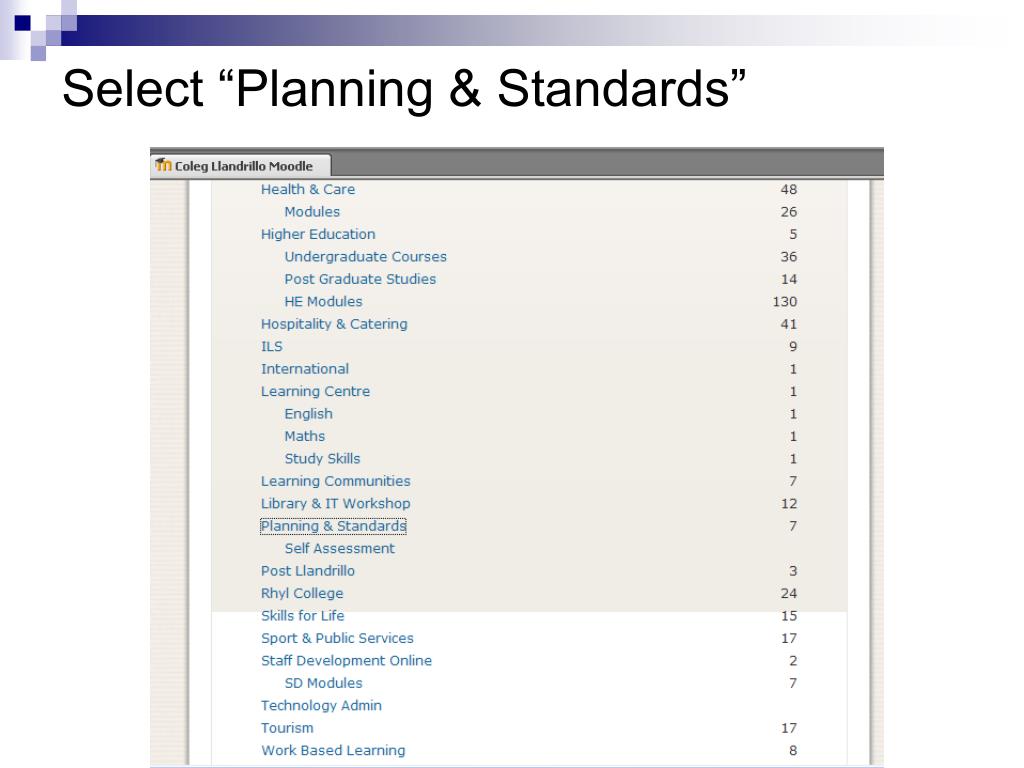Open the Health & Care category
The image size is (1024, 768).
coord(308,189)
